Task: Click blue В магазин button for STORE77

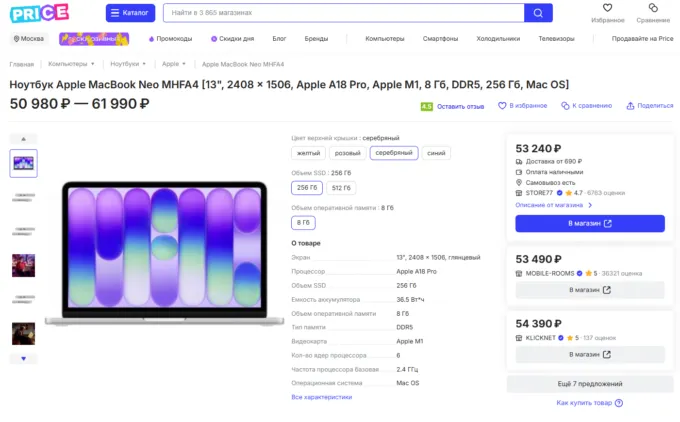Action: (590, 223)
